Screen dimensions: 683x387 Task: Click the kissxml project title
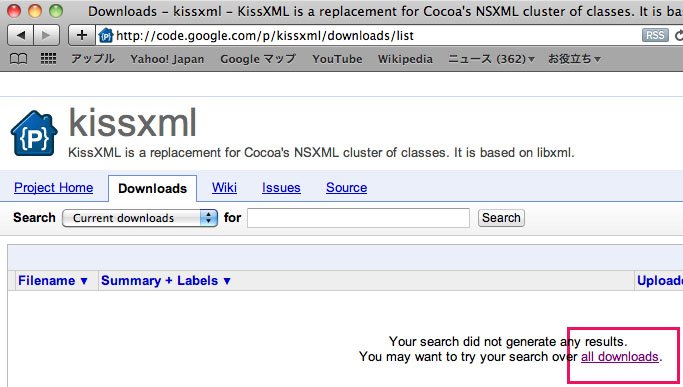pyautogui.click(x=132, y=123)
